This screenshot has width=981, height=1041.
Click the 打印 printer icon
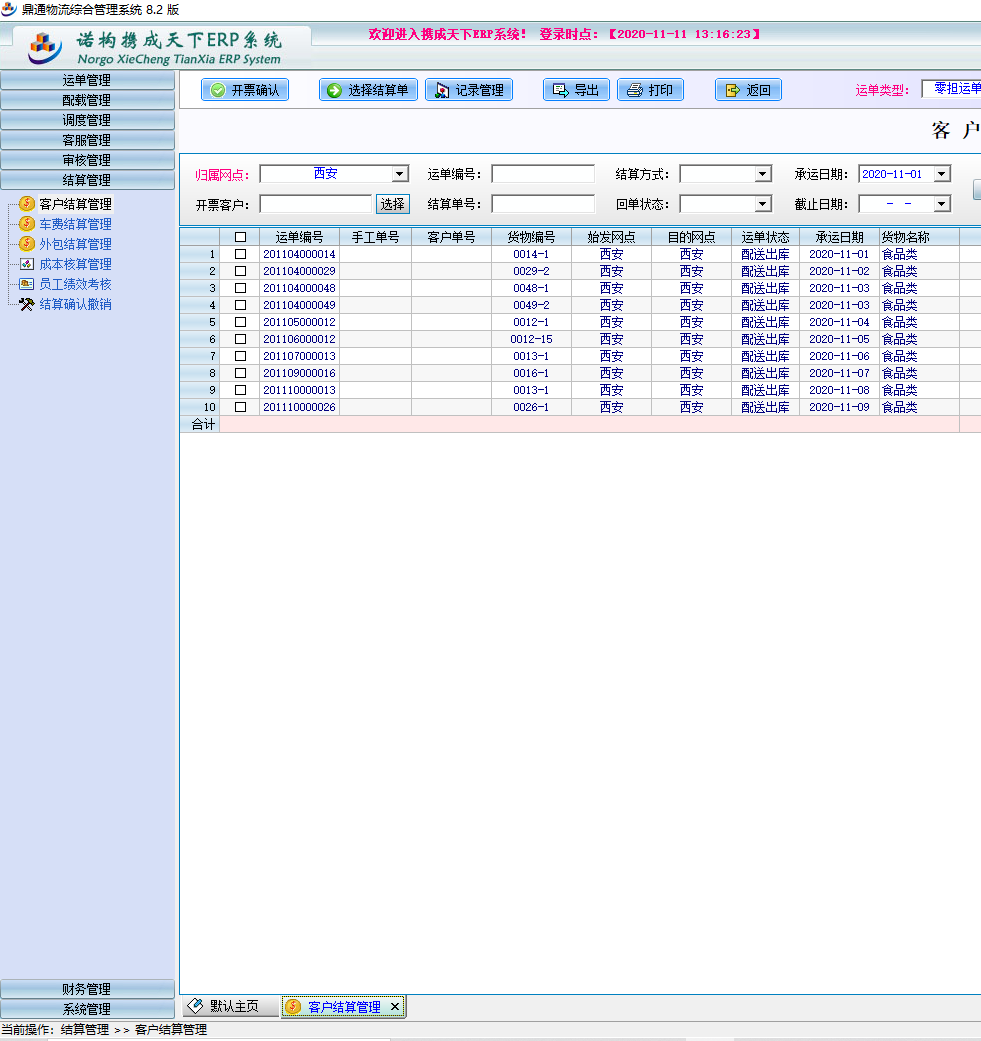634,90
